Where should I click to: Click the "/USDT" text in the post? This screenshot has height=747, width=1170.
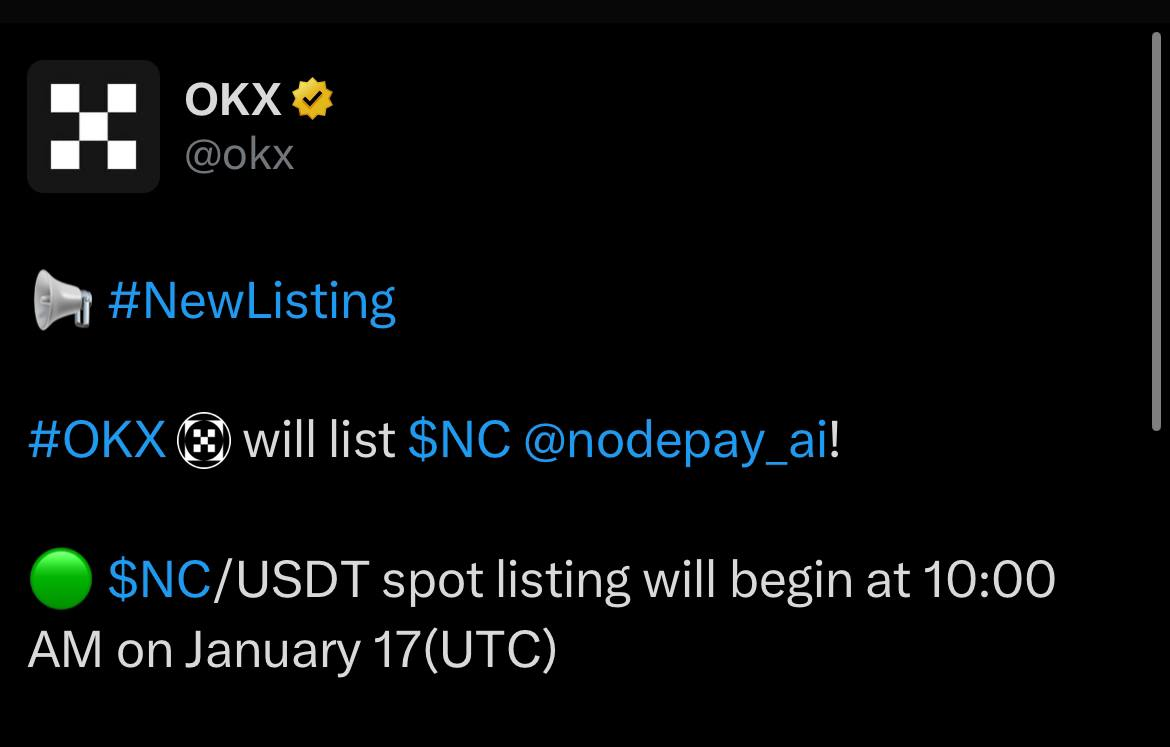[291, 579]
